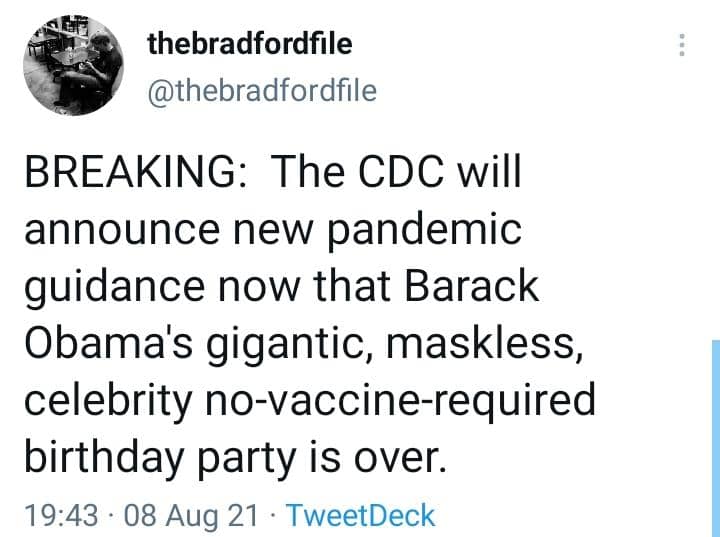Click 'Obama's gigantic, maskless,' text line
Viewport: 720px width, 537px height.
[x=300, y=344]
